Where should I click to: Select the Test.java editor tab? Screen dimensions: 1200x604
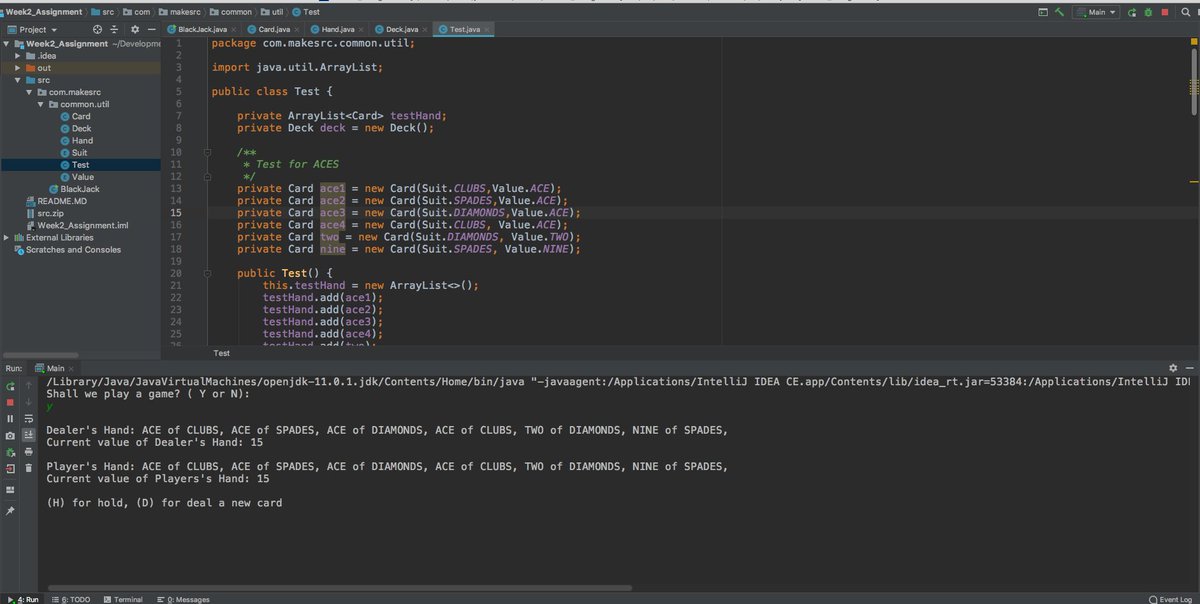click(x=464, y=30)
